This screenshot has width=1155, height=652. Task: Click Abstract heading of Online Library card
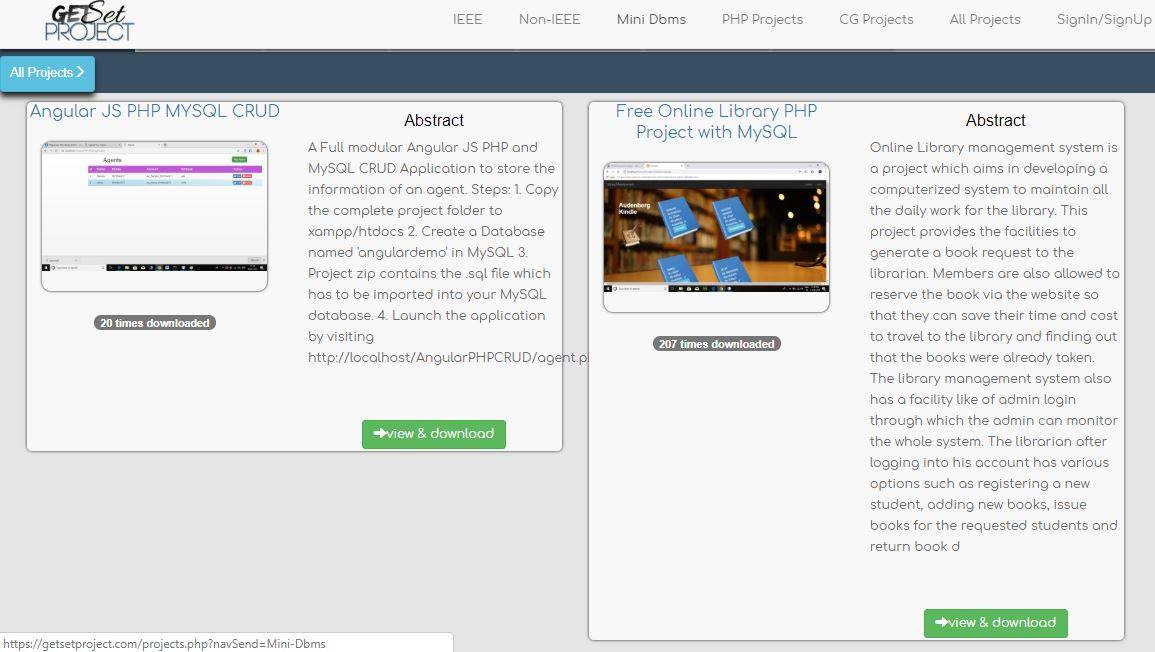click(995, 120)
